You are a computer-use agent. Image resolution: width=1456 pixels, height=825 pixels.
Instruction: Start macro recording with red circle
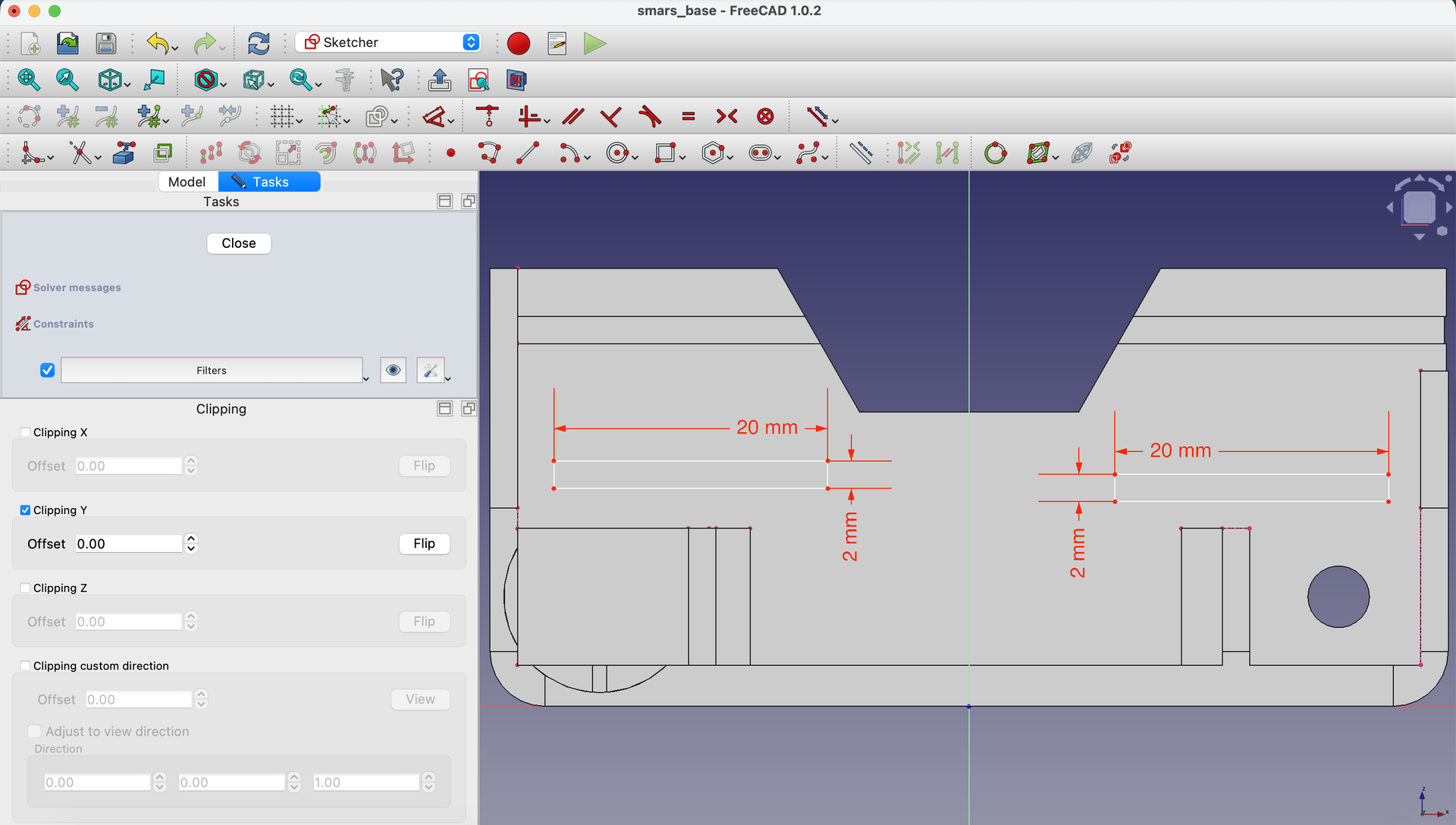(x=519, y=43)
